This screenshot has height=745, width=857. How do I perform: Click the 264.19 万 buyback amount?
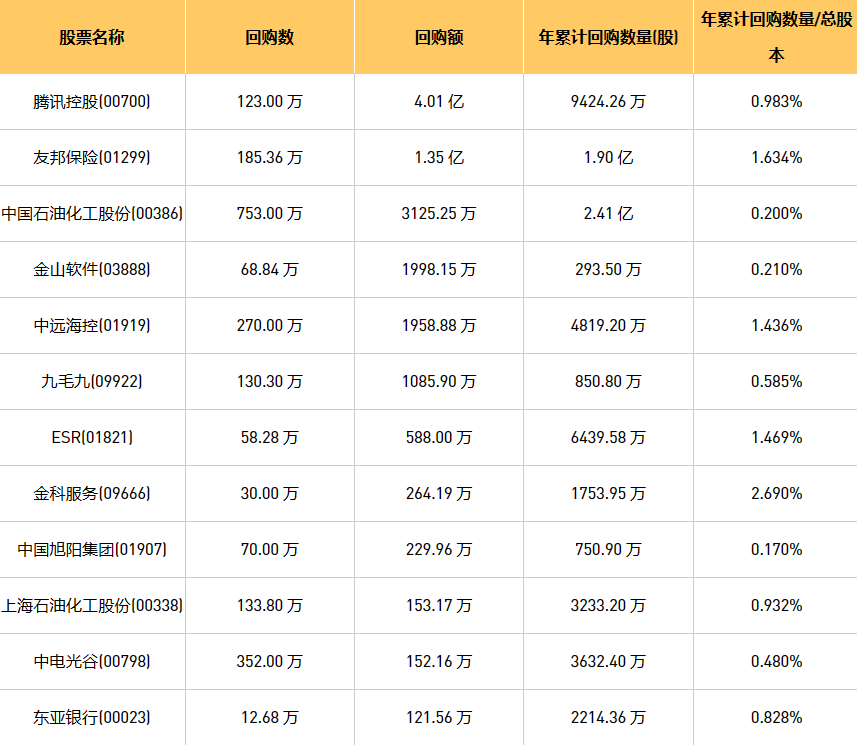[439, 494]
